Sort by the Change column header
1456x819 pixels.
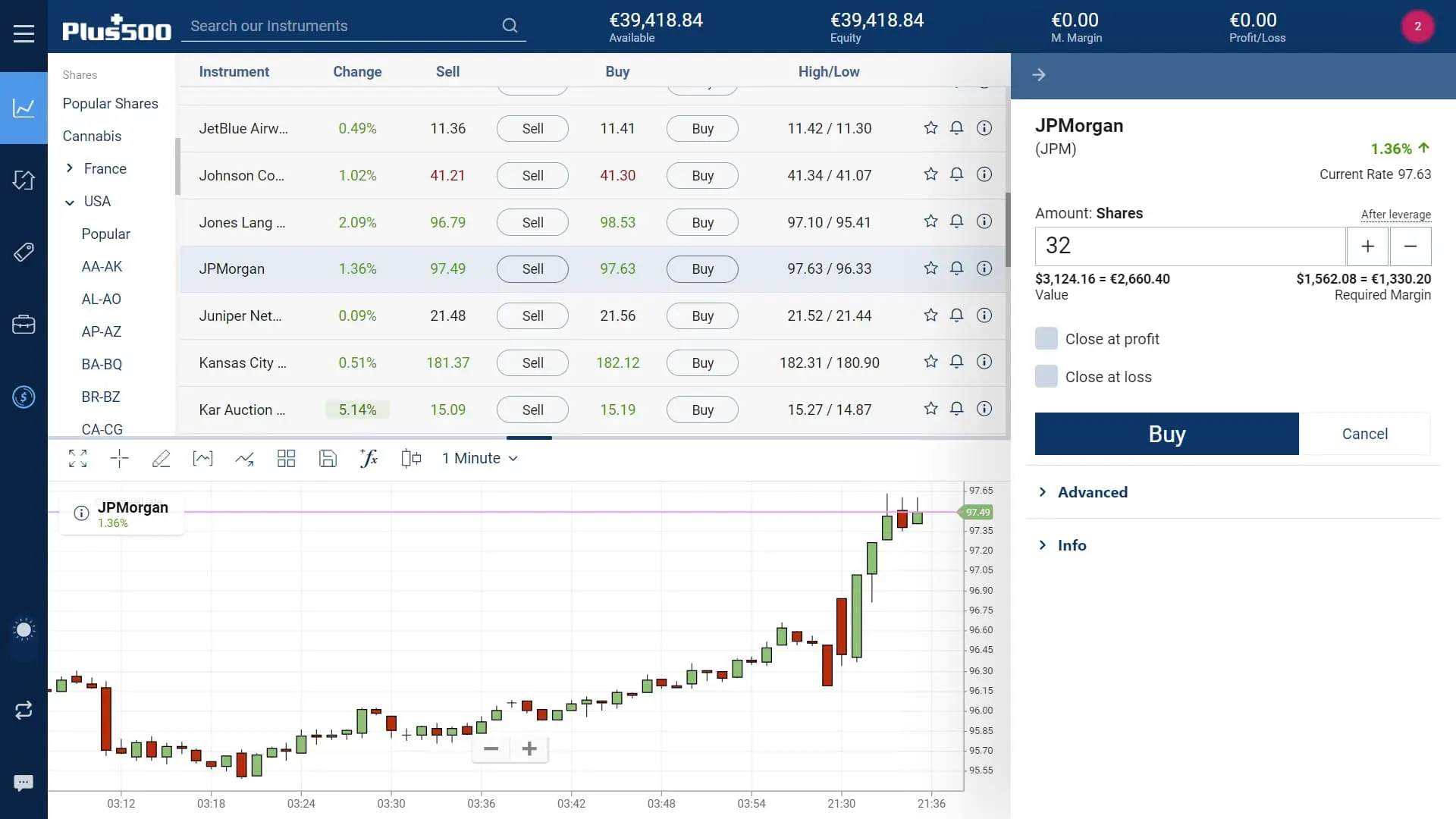[x=357, y=72]
